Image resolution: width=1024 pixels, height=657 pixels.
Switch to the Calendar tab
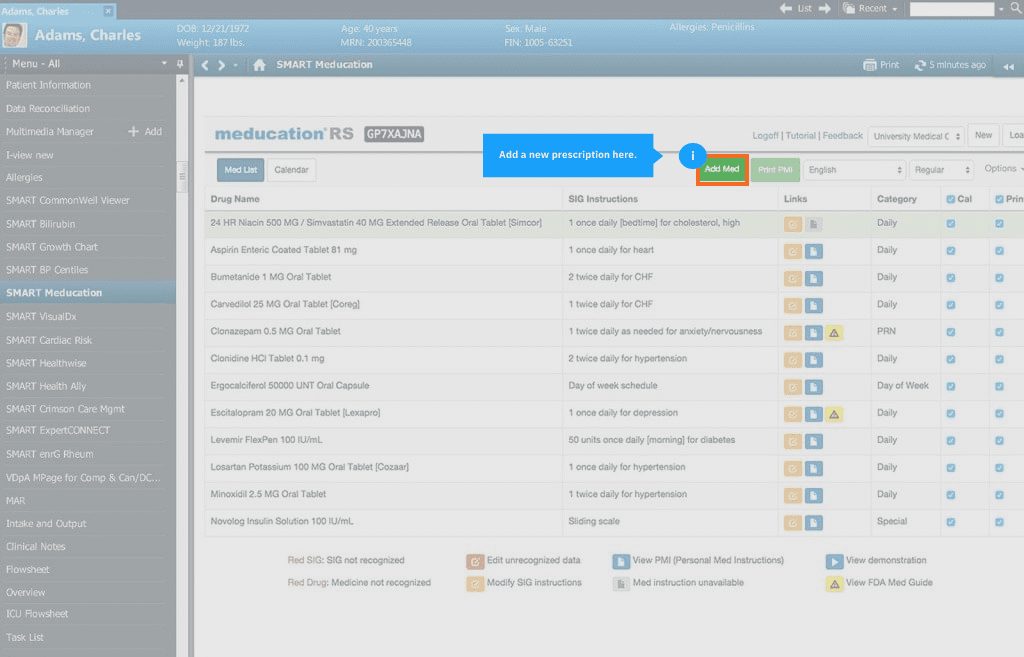point(291,170)
